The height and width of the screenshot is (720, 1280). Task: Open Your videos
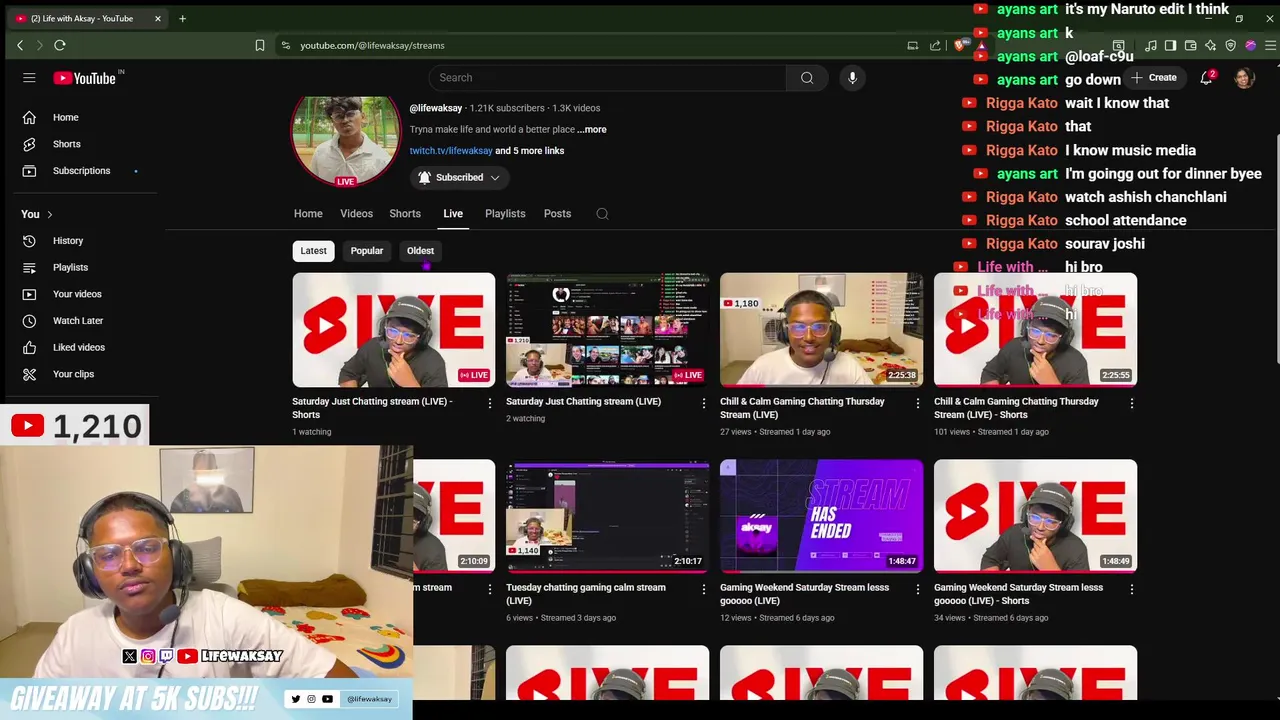[77, 294]
